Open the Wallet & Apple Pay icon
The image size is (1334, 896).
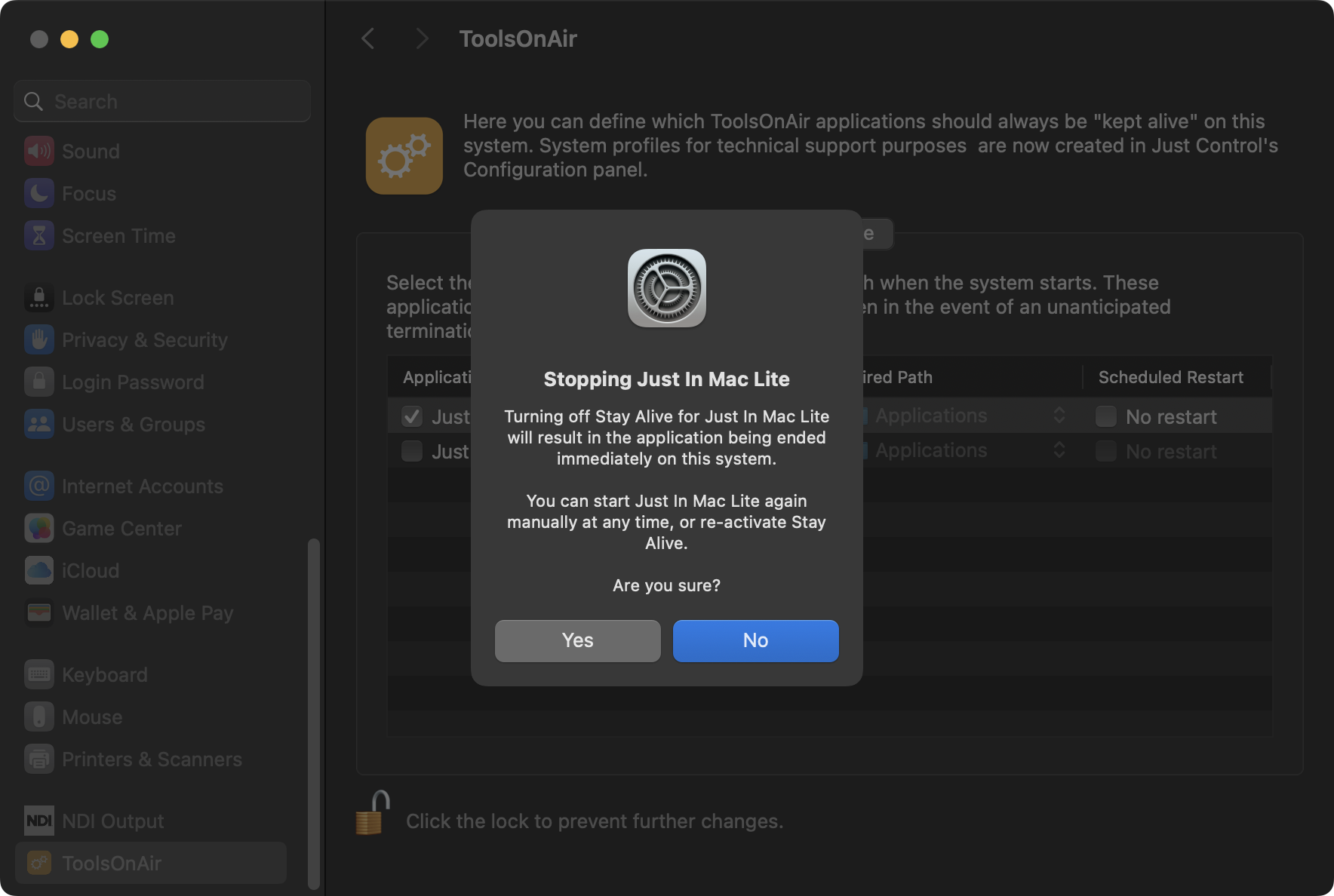[x=39, y=612]
